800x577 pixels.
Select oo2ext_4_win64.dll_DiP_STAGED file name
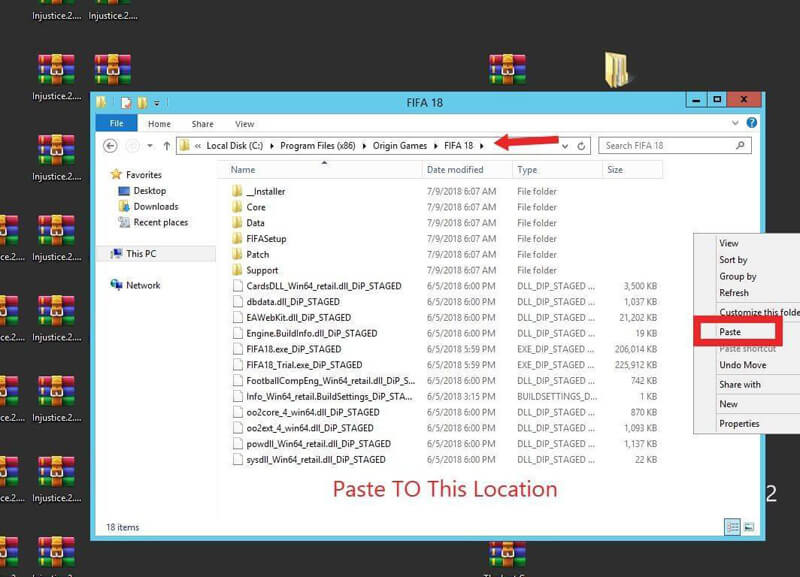pyautogui.click(x=310, y=428)
